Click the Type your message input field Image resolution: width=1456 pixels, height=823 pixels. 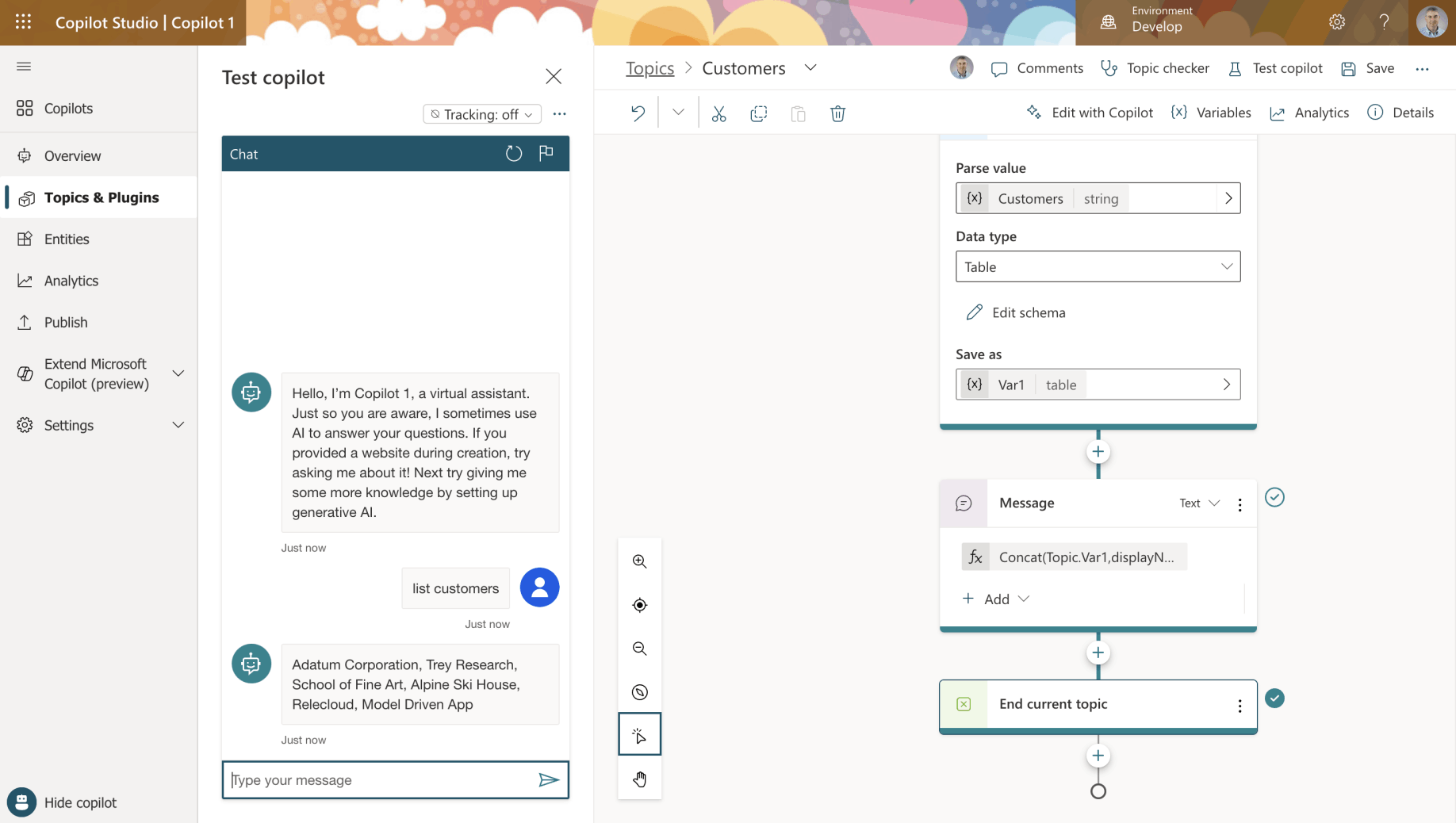point(381,780)
